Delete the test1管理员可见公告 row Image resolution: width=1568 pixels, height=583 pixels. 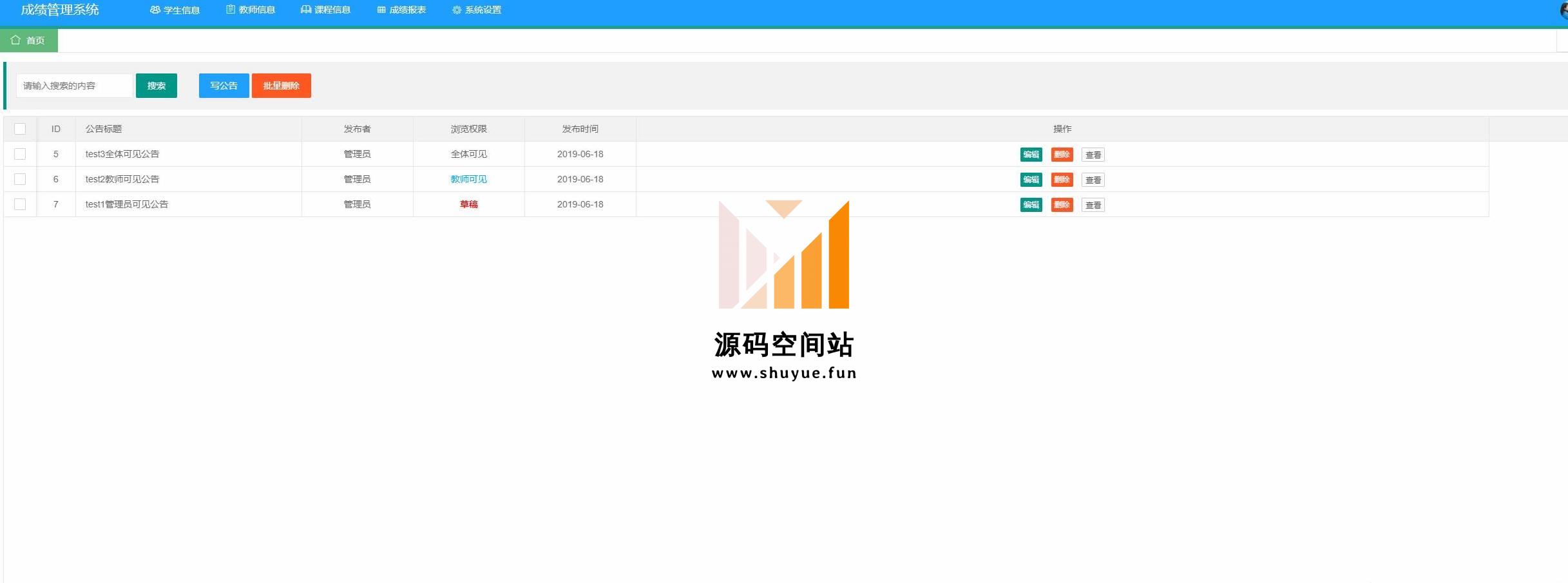(x=1062, y=205)
